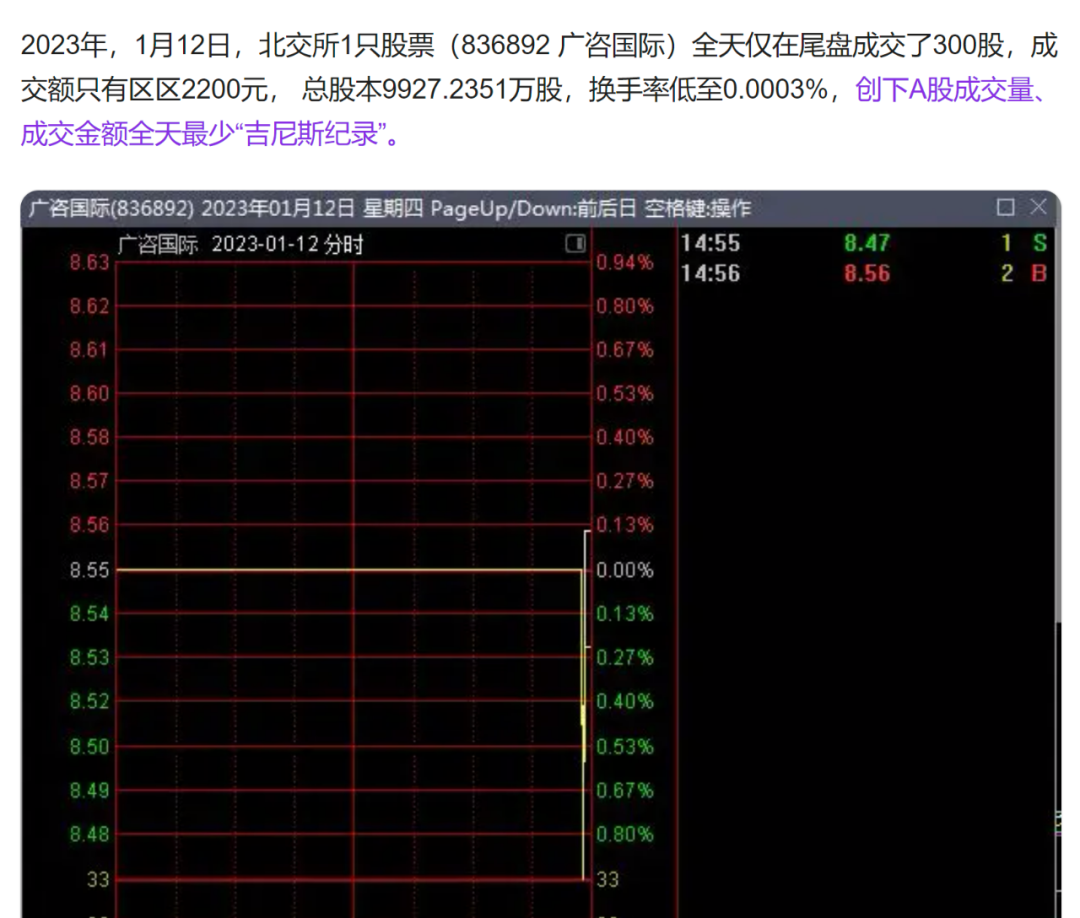Click the 8.52 price axis label

[89, 702]
